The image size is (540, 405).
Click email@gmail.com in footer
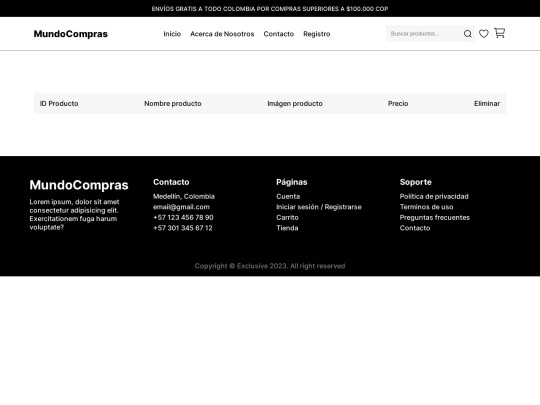[181, 207]
